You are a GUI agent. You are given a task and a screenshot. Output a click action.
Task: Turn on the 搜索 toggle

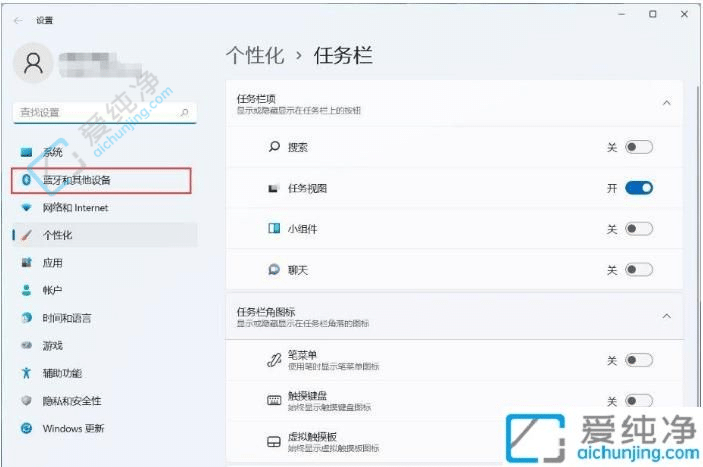[x=639, y=147]
